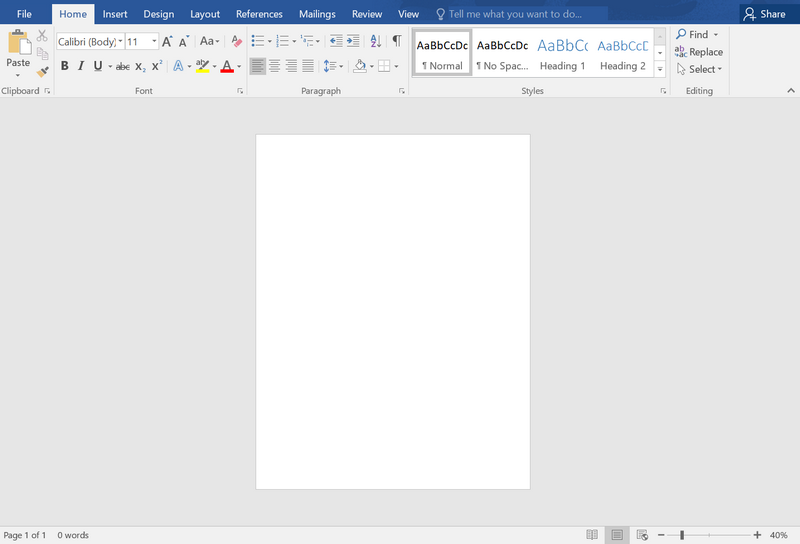Toggle Italic formatting
Screen dimensions: 800x544
point(81,66)
